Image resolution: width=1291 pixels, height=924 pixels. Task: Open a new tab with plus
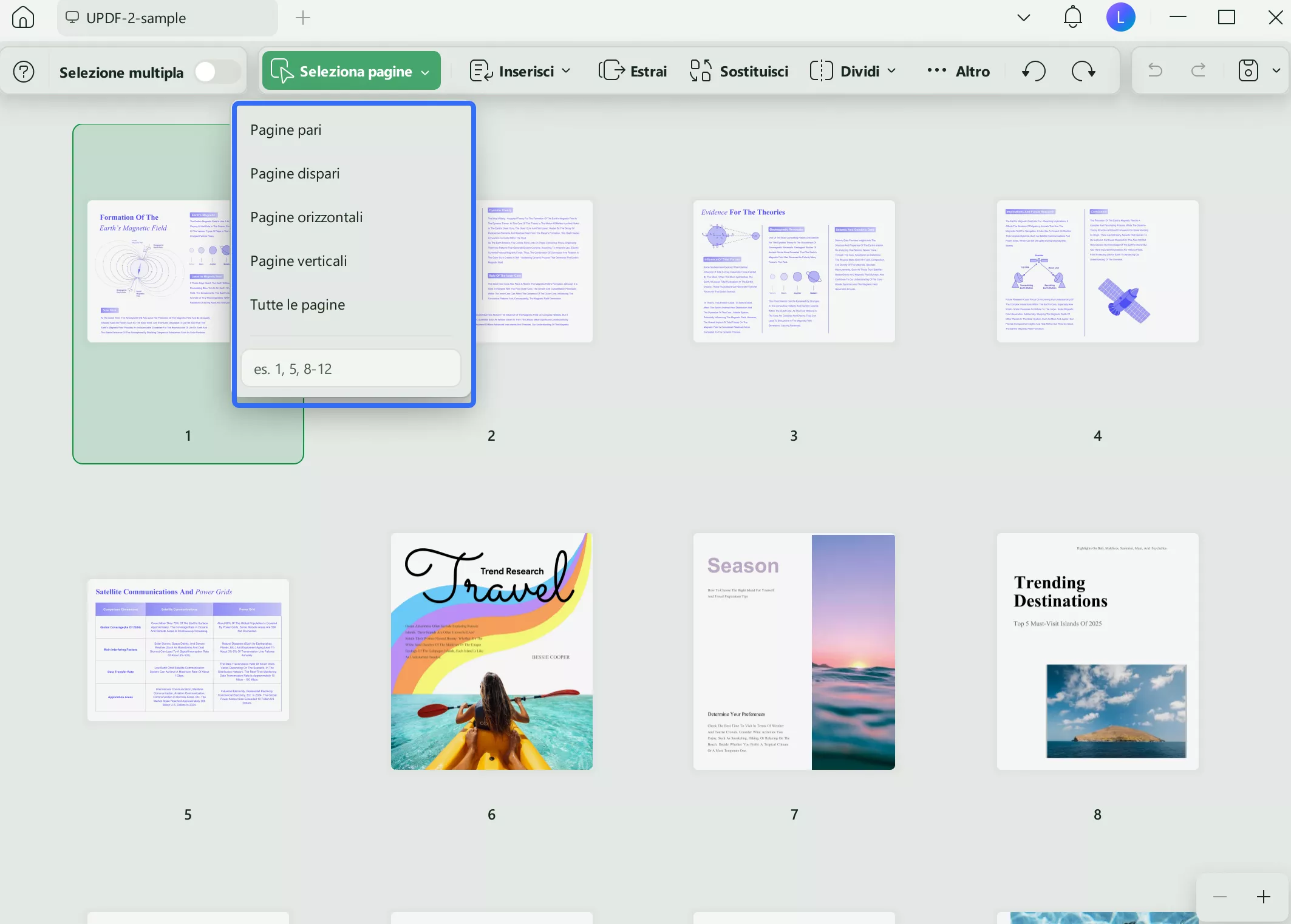tap(302, 18)
